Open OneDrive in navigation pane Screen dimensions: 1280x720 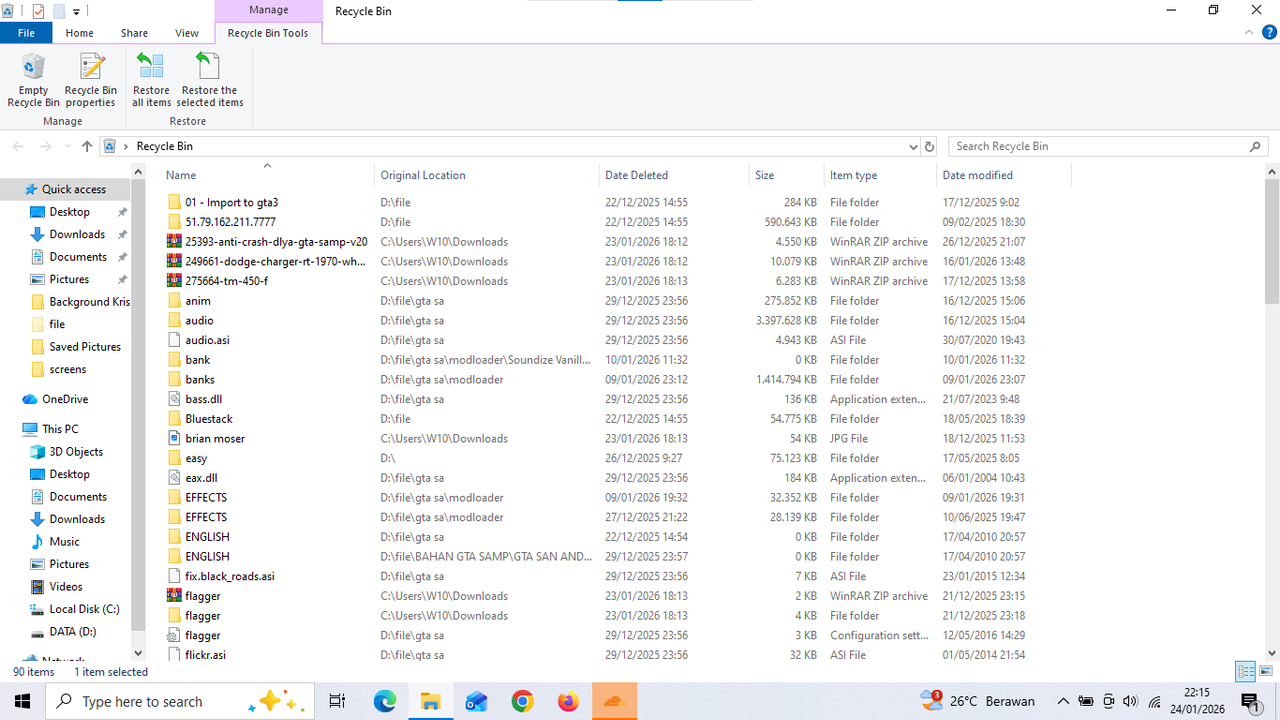coord(65,399)
